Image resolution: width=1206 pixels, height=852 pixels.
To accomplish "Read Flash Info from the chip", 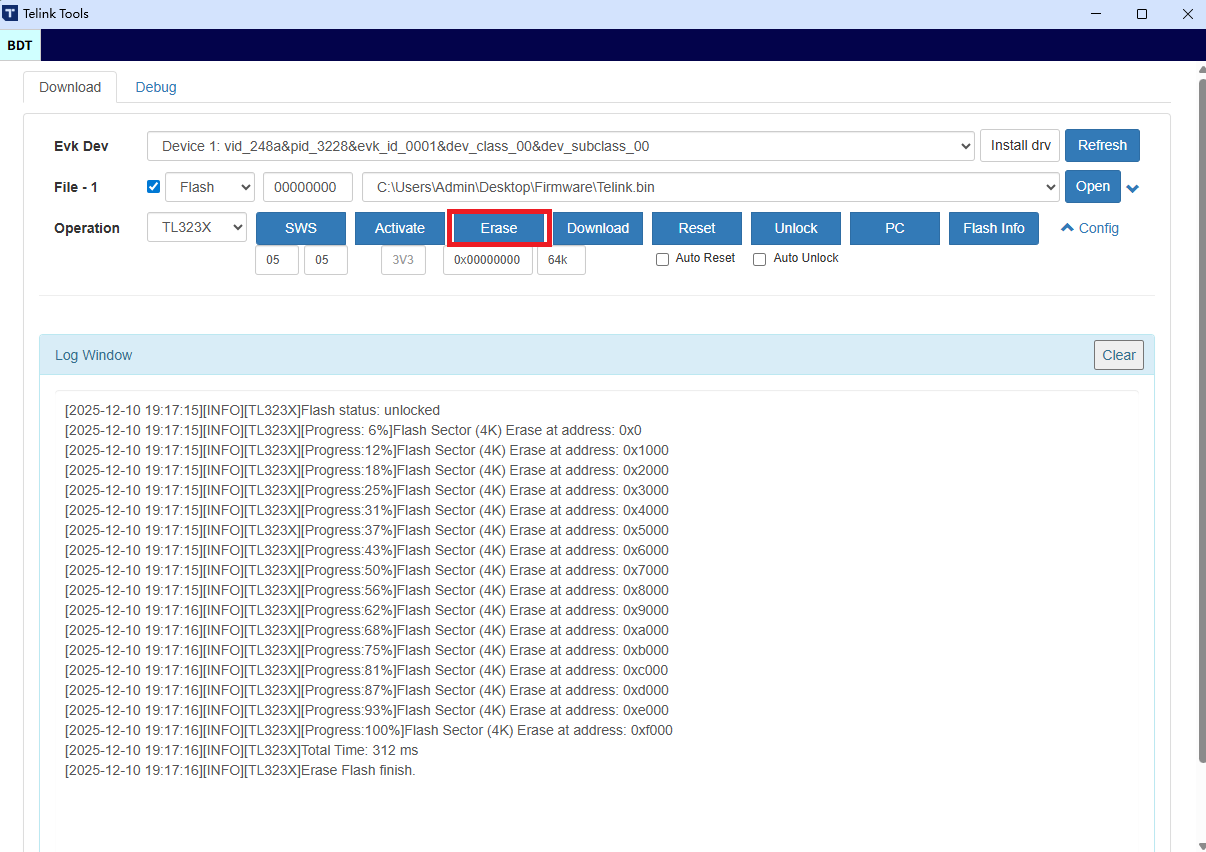I will click(993, 228).
